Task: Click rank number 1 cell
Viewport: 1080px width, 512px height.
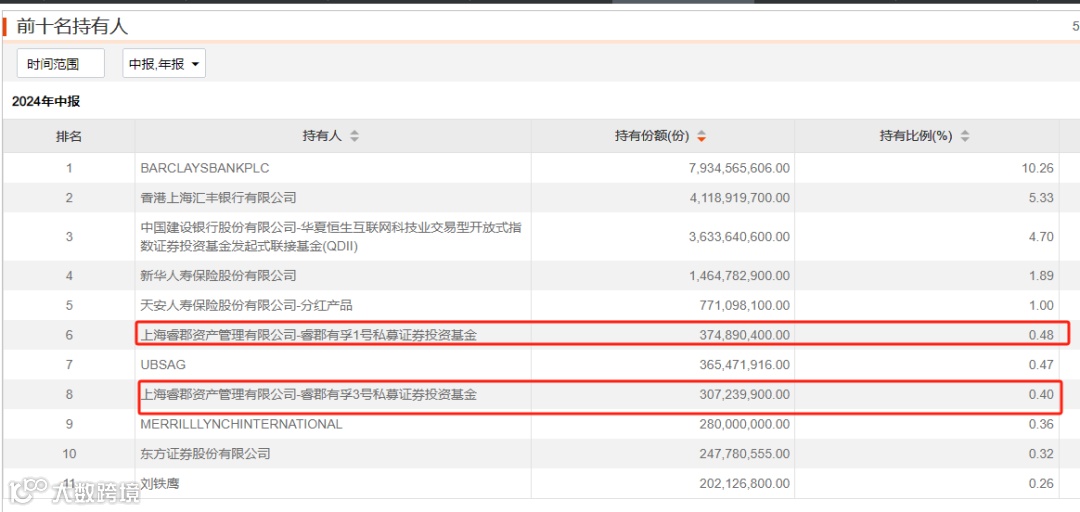Action: 69,167
